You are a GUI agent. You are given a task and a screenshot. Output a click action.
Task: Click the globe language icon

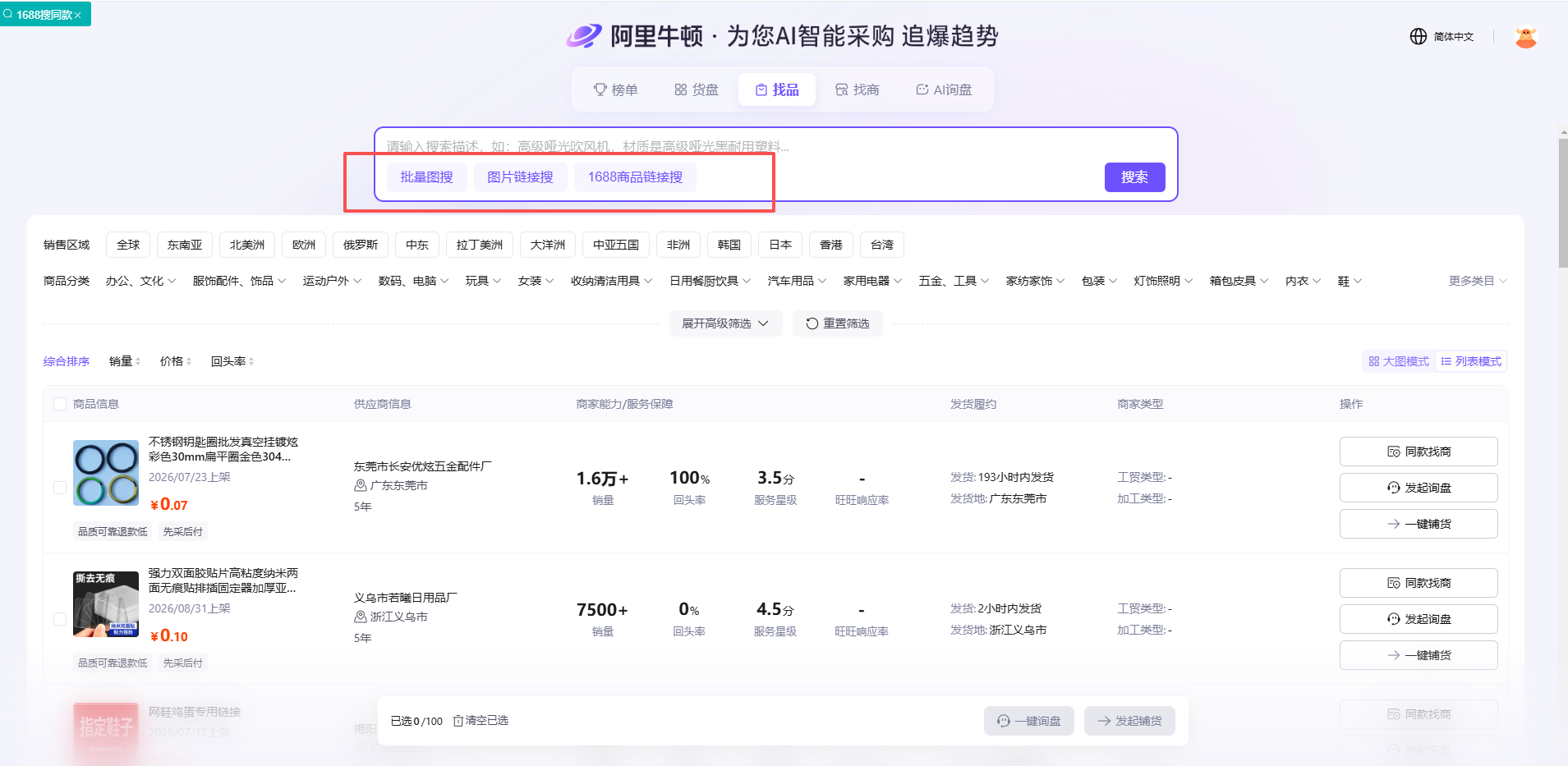pyautogui.click(x=1419, y=36)
